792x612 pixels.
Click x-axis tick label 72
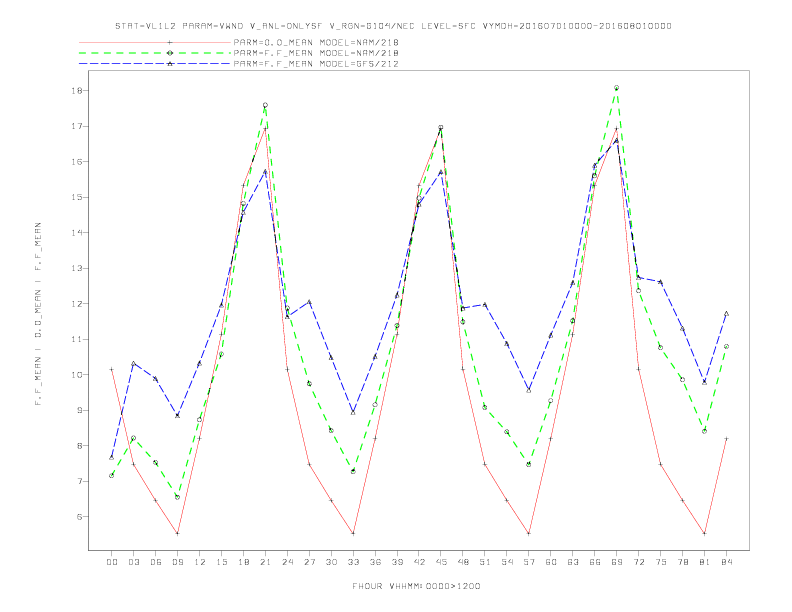pyautogui.click(x=638, y=562)
